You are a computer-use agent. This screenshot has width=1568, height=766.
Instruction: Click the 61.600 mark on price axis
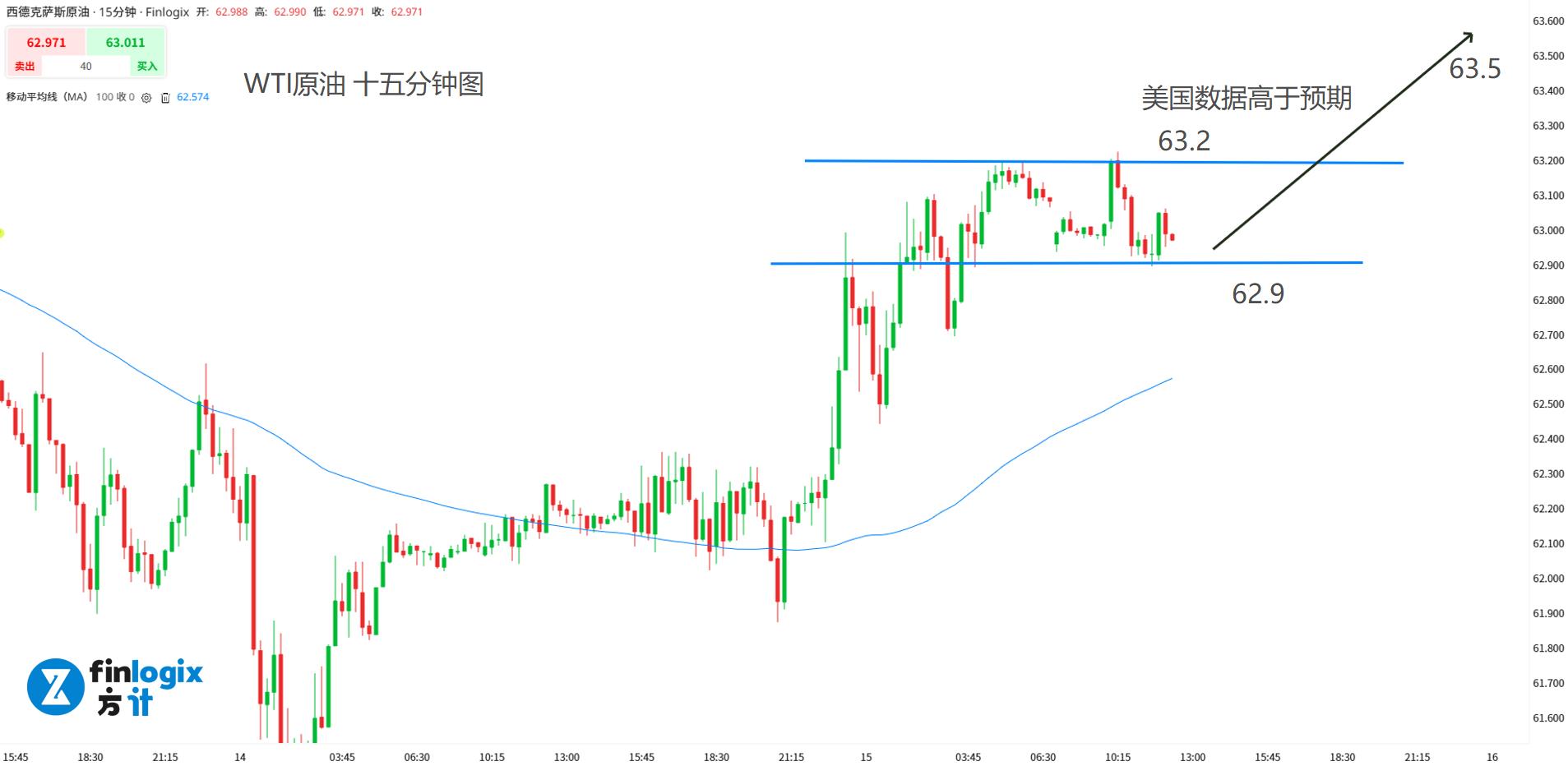coord(1547,718)
